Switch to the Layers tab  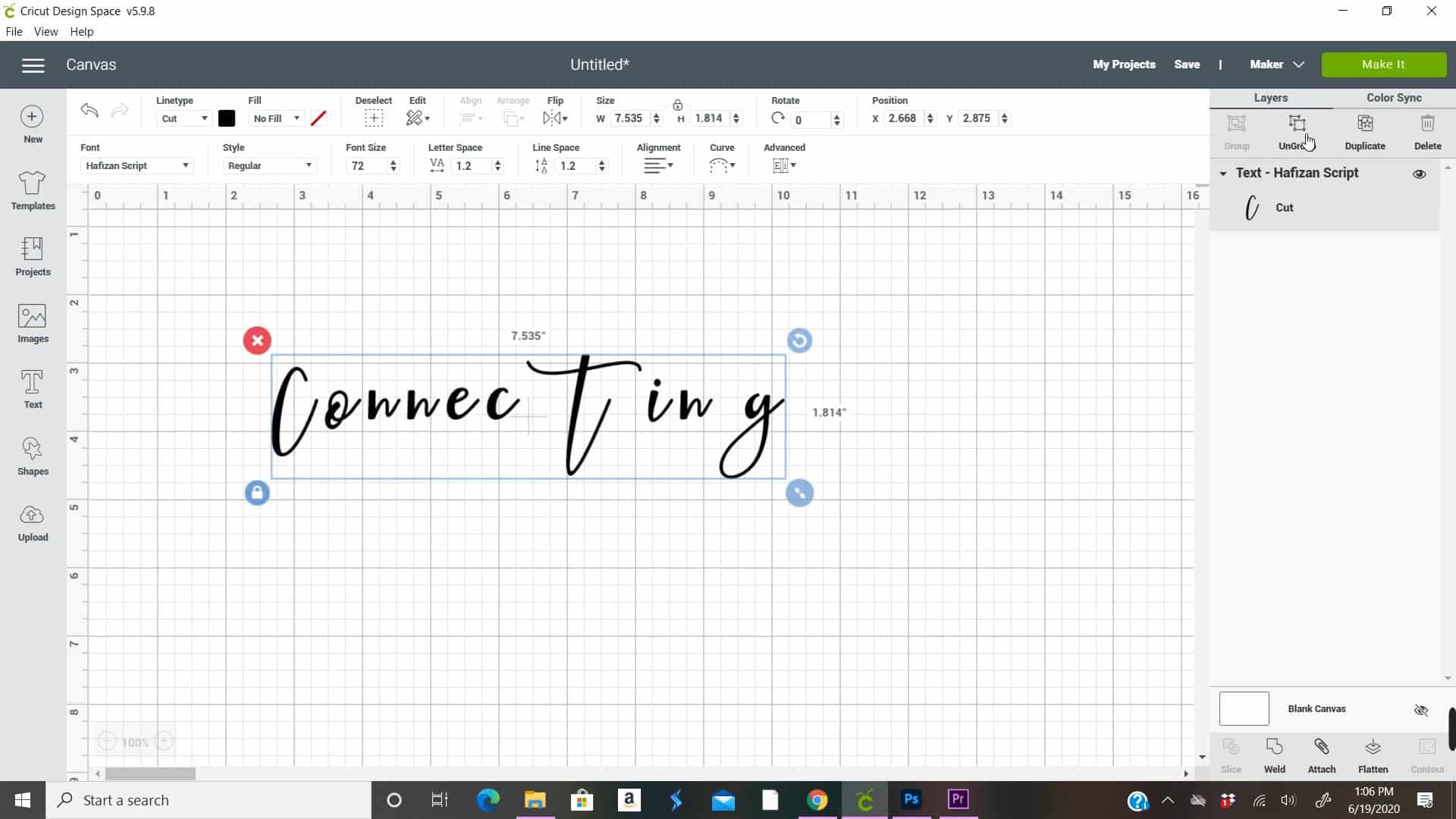1271,98
